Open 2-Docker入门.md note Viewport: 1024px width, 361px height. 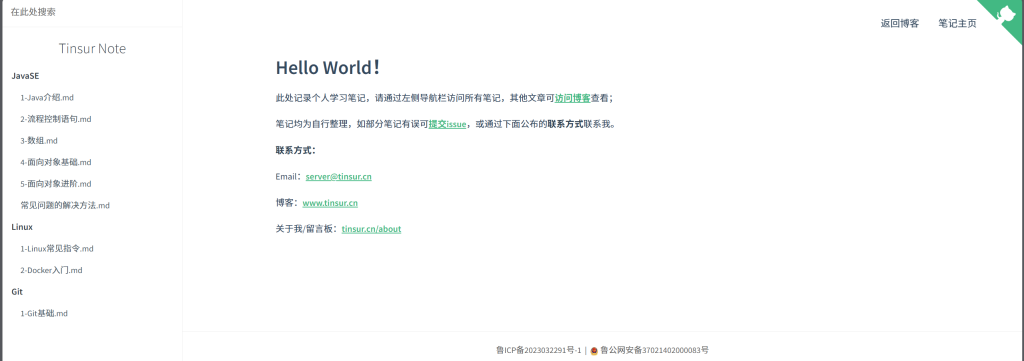[51, 270]
